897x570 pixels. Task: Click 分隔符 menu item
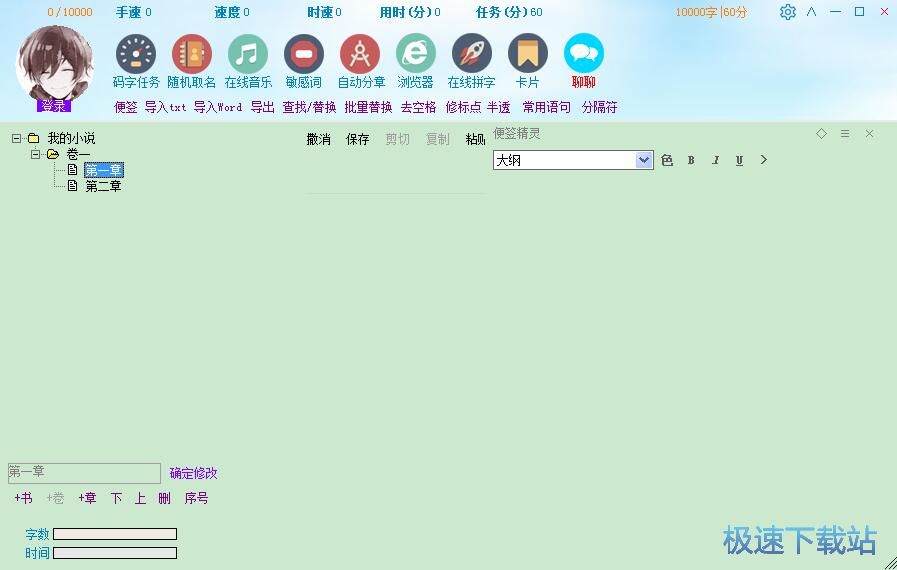(x=600, y=107)
